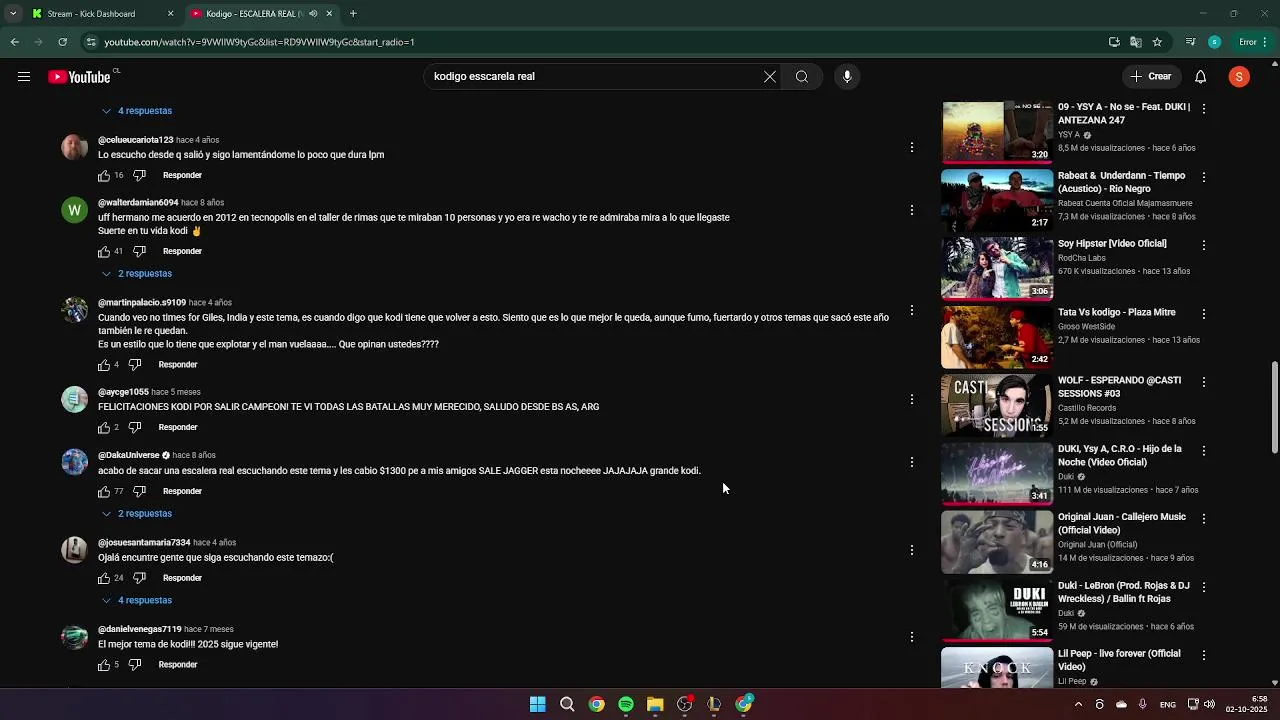Open Original Juan - Callejero Music video title
The height and width of the screenshot is (720, 1280).
pyautogui.click(x=1122, y=523)
